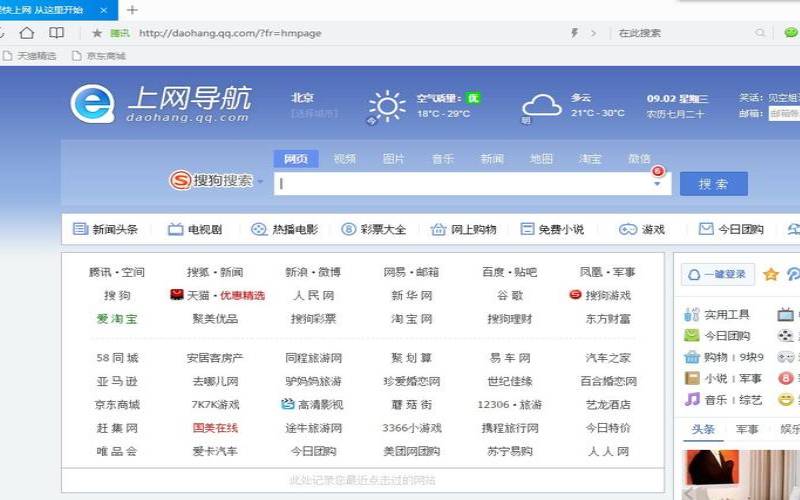This screenshot has height=500, width=800.
Task: Open the 12306·旅游 link
Action: [x=510, y=405]
